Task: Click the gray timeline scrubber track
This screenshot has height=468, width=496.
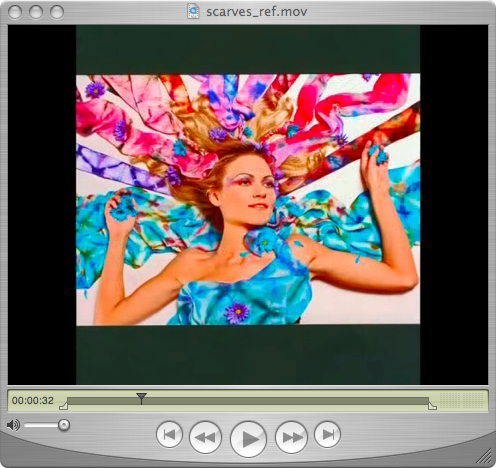Action: click(248, 401)
